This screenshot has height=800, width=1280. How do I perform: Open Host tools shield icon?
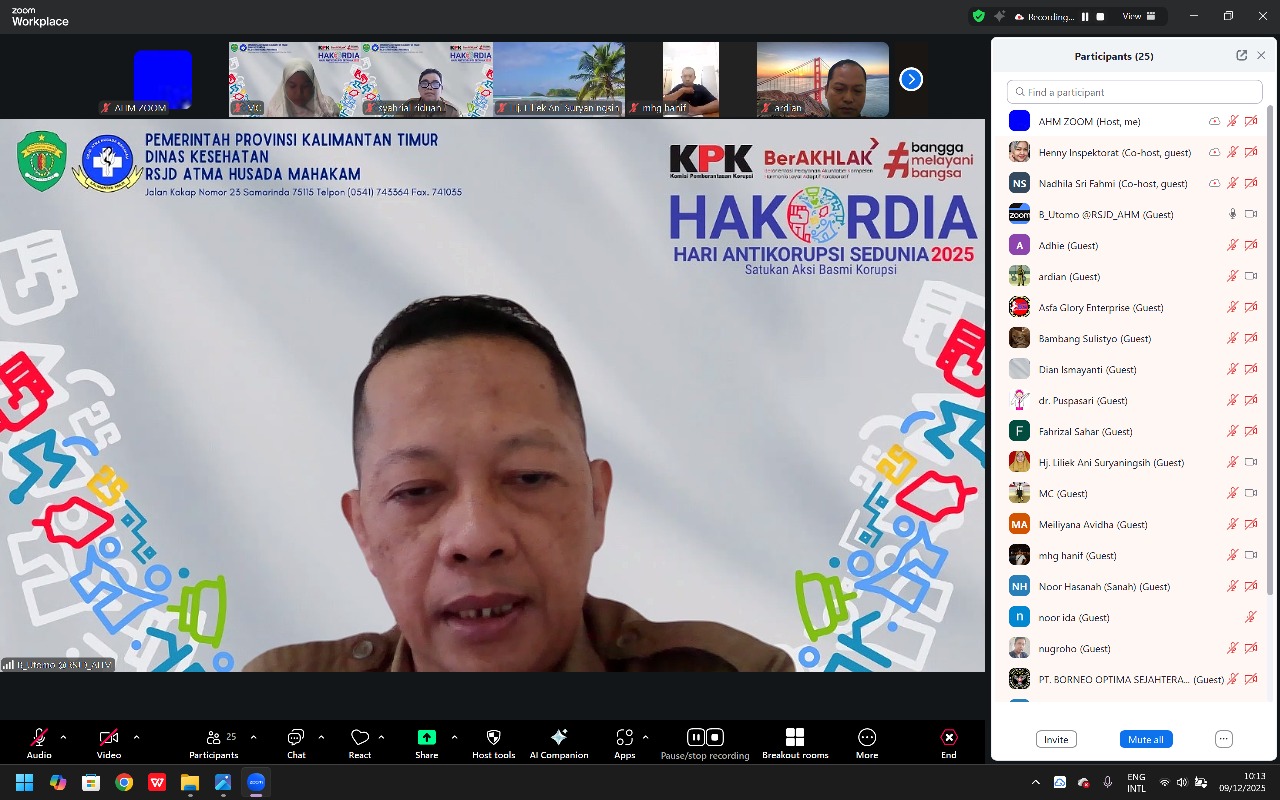tap(493, 738)
